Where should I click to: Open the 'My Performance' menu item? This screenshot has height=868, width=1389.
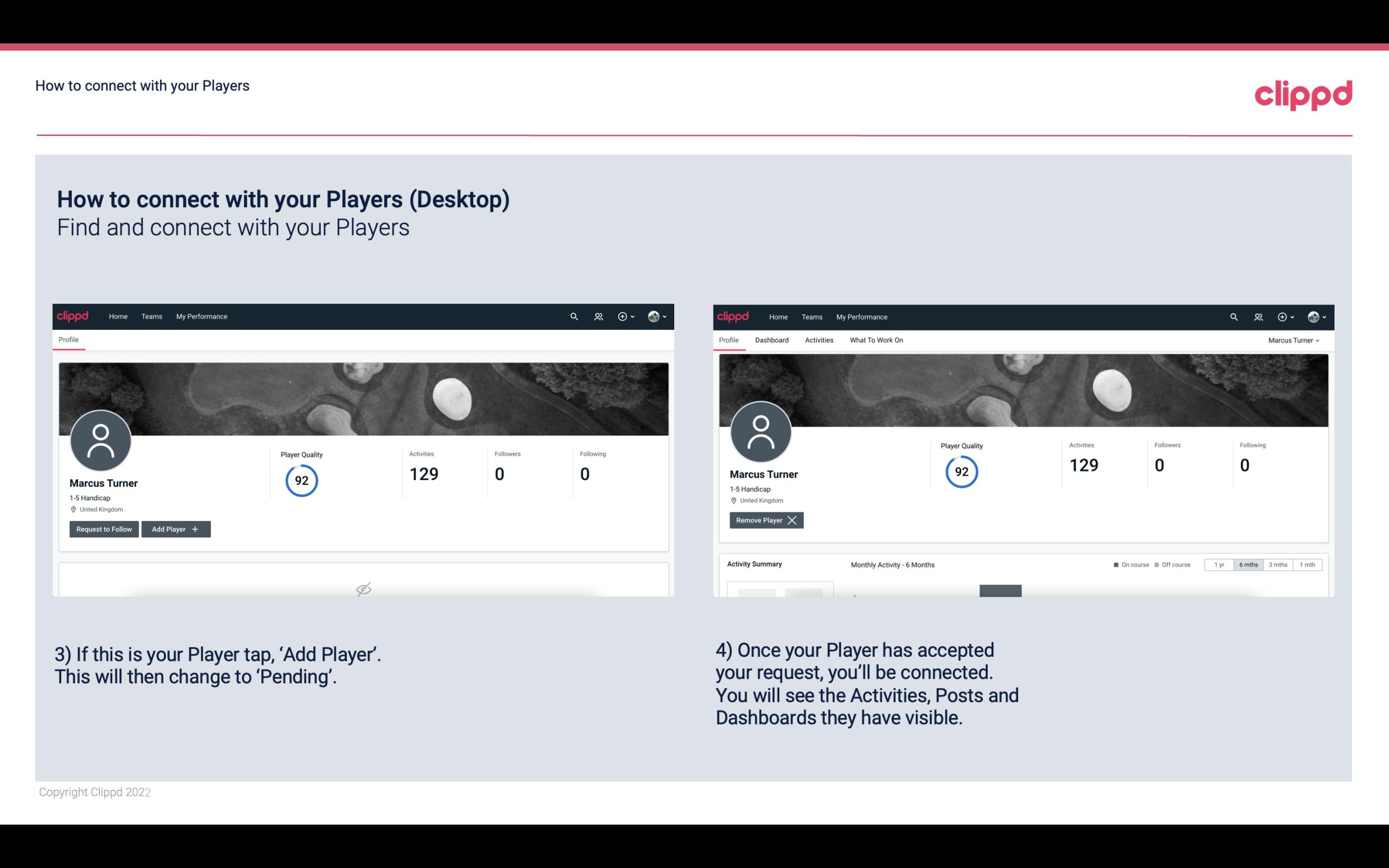point(201,316)
